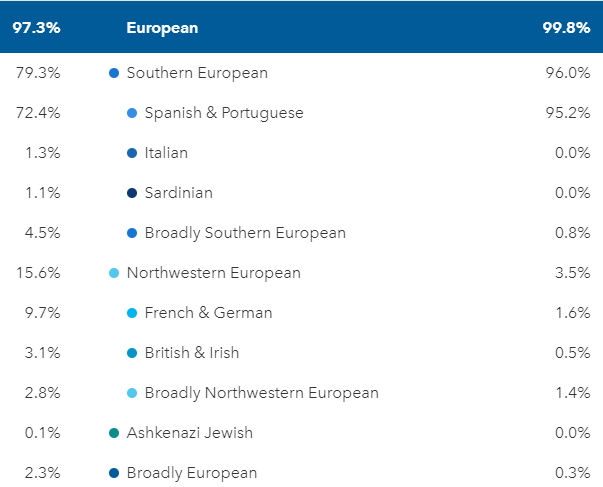Open Broadly Northwestern European entry
This screenshot has width=603, height=487.
(261, 393)
